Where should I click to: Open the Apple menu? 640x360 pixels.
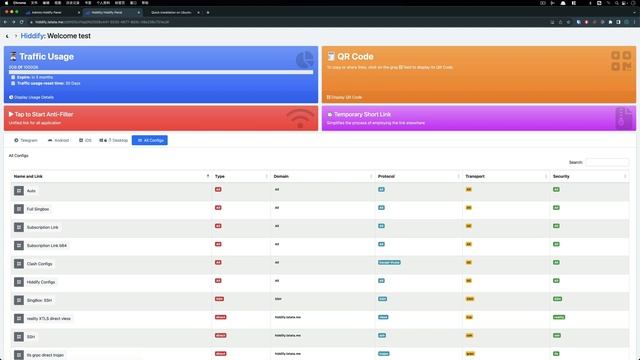pos(6,3)
